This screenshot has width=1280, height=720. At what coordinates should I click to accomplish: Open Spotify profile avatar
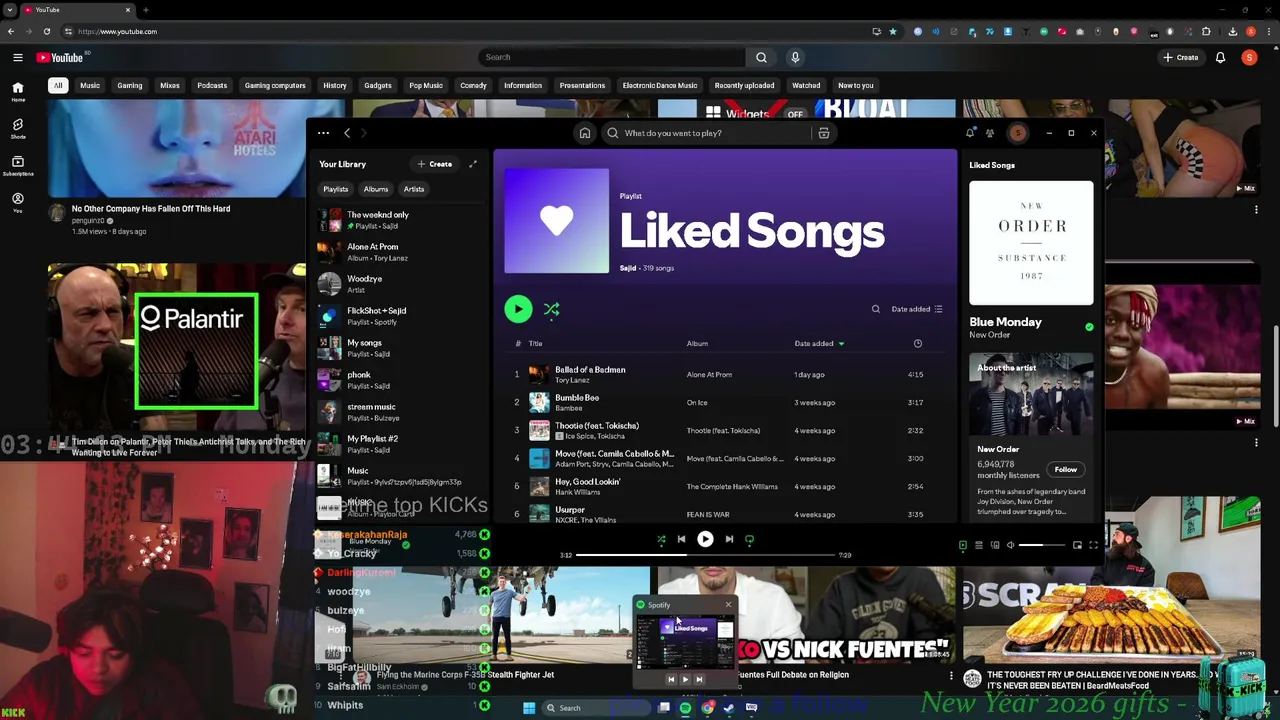(x=1017, y=133)
